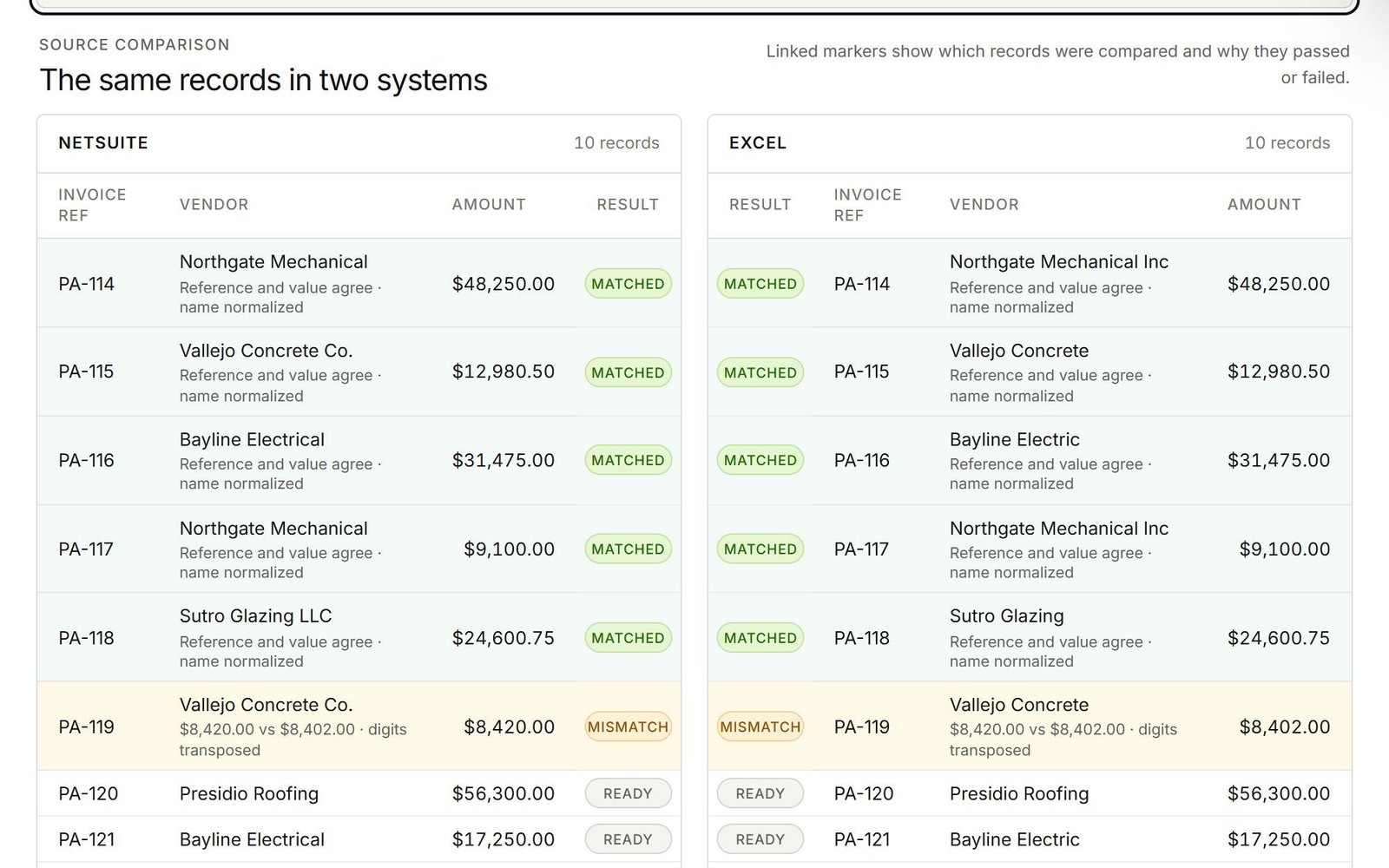
Task: Click NetSuite amount $9,100.00
Action: tap(509, 549)
